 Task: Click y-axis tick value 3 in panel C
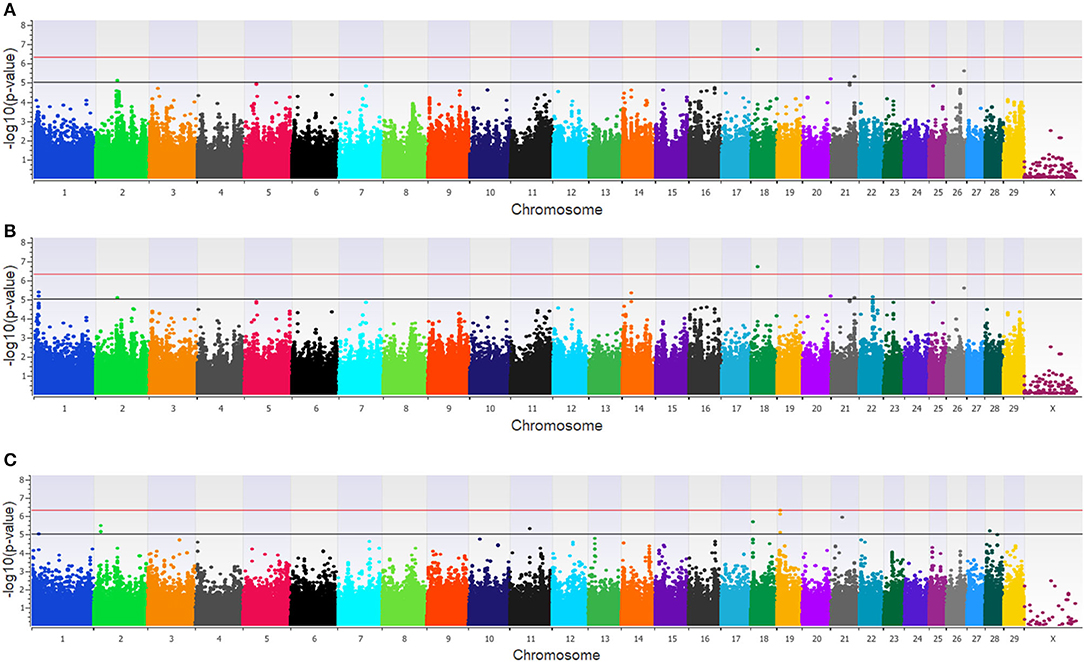(x=23, y=571)
